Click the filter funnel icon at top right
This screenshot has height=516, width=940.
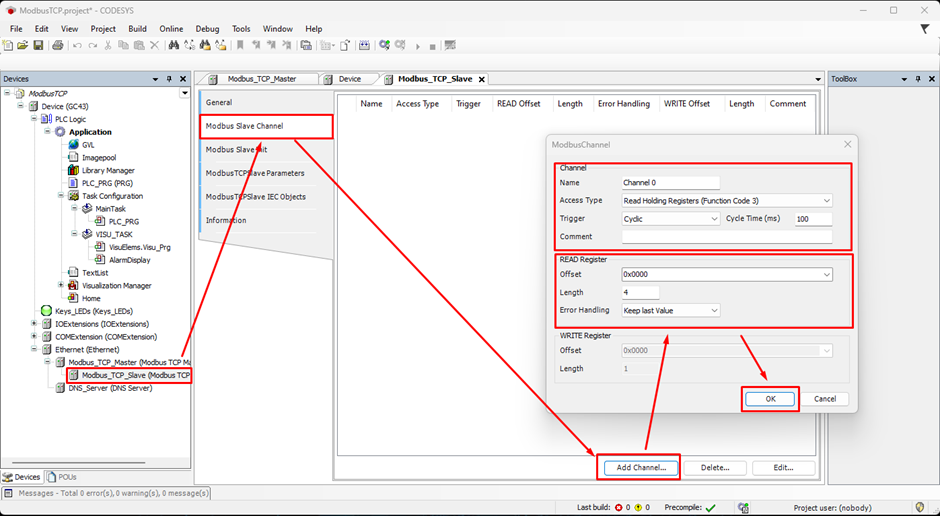pos(925,29)
